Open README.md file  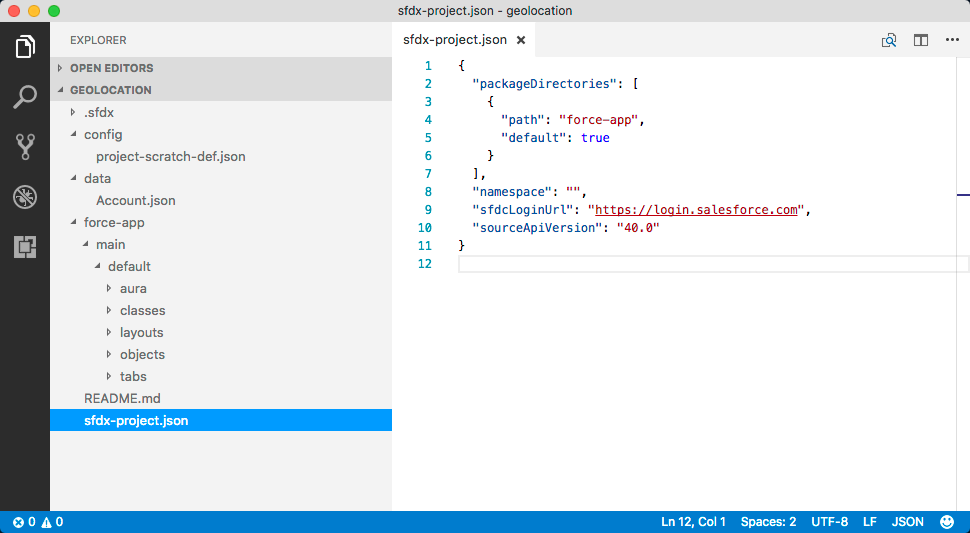point(122,398)
